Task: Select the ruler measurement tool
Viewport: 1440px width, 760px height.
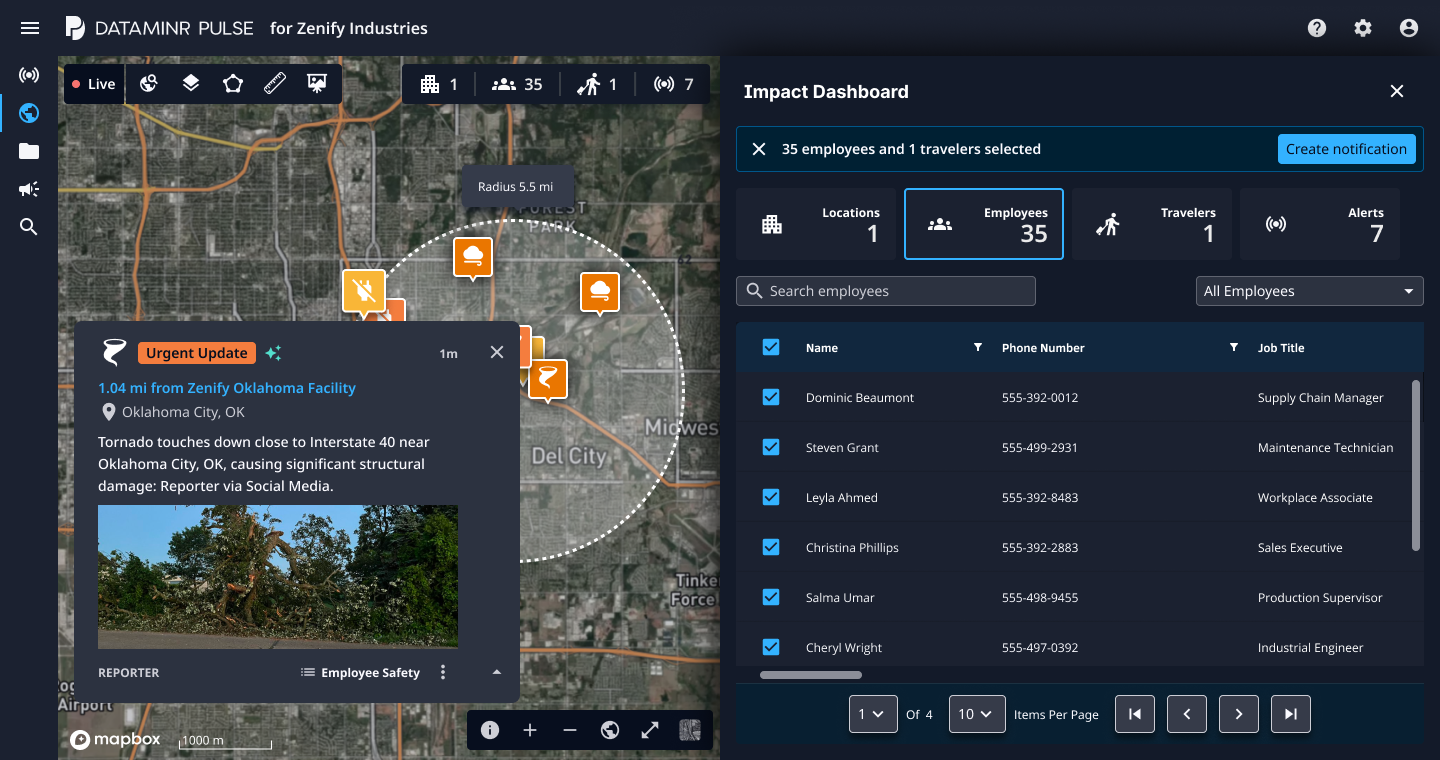Action: [x=275, y=84]
